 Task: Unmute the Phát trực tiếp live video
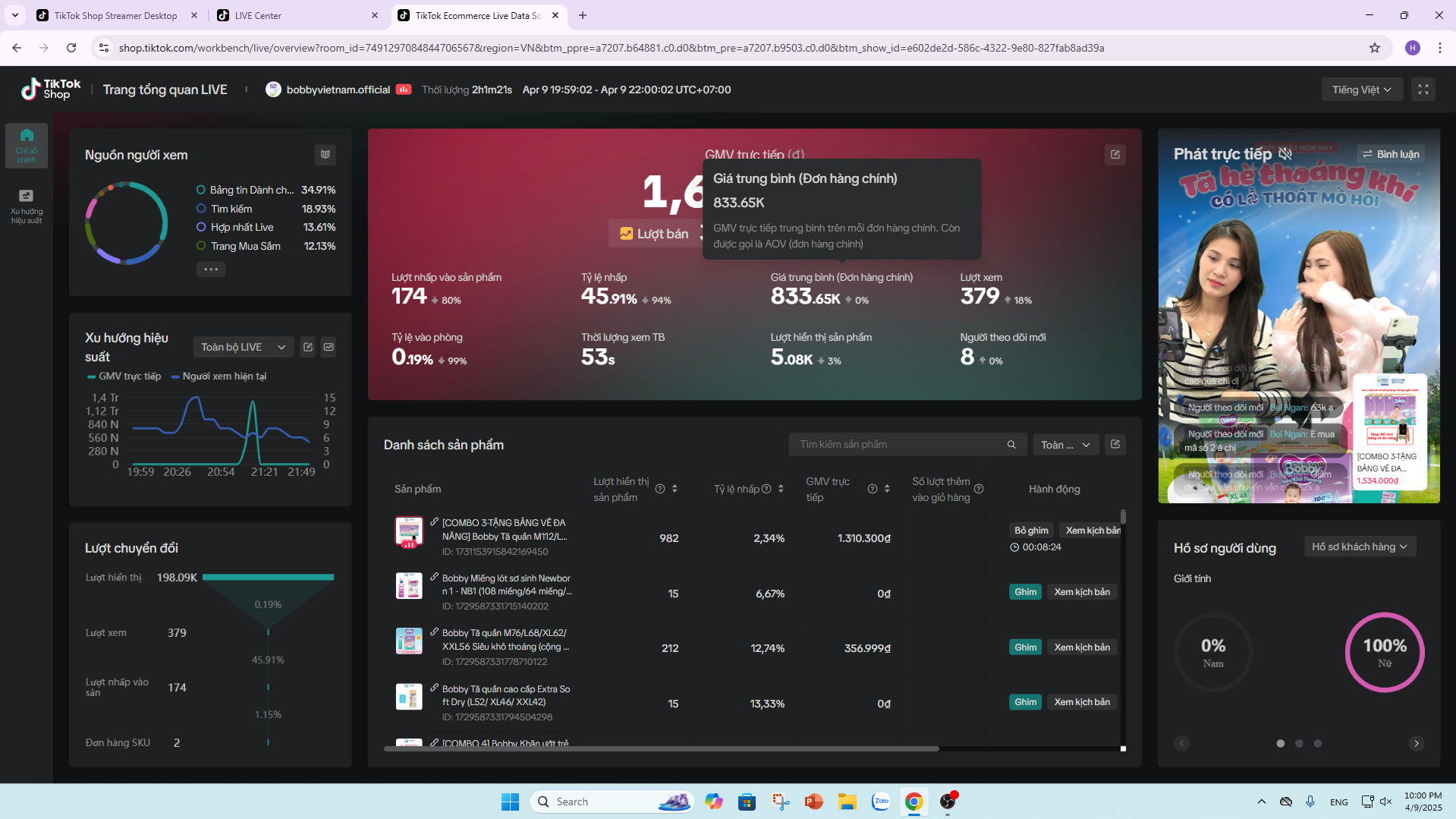tap(1285, 154)
